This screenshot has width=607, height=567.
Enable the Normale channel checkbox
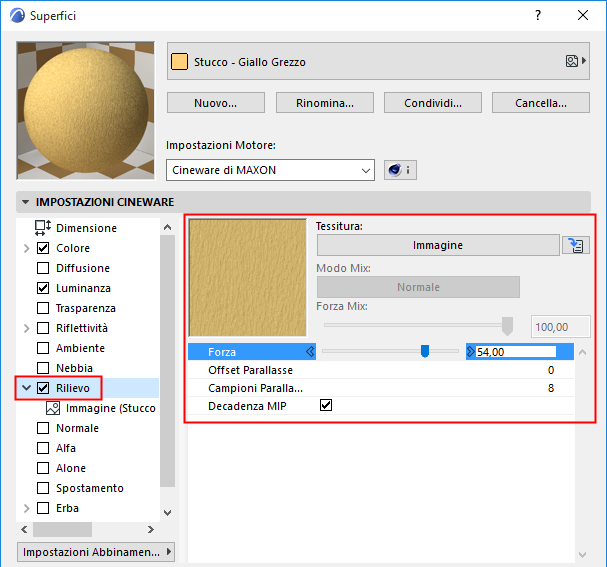pyautogui.click(x=43, y=428)
